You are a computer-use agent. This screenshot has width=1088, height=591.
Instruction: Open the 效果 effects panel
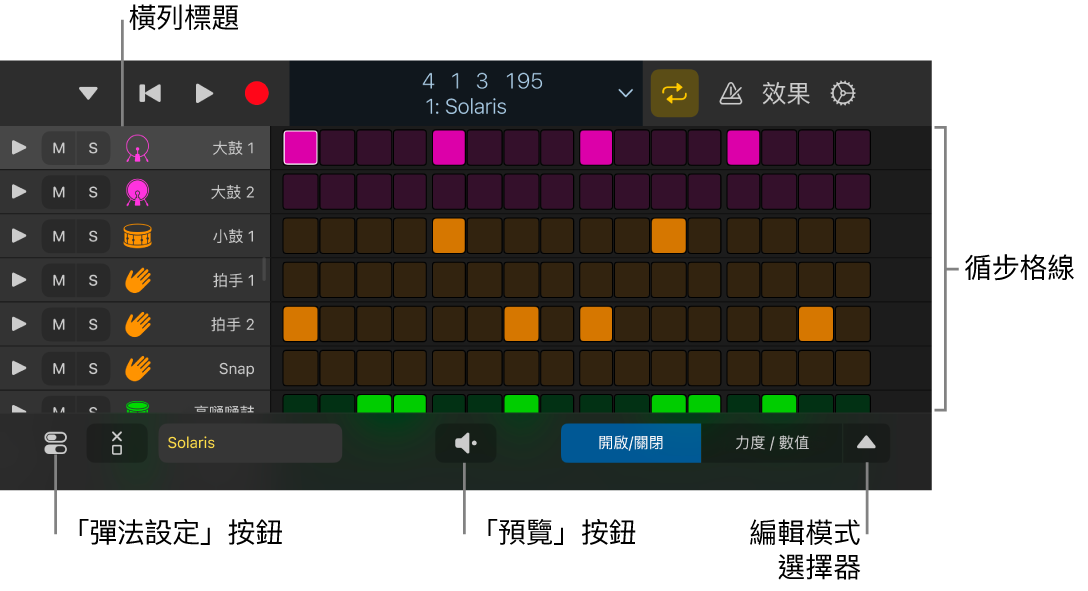point(785,93)
